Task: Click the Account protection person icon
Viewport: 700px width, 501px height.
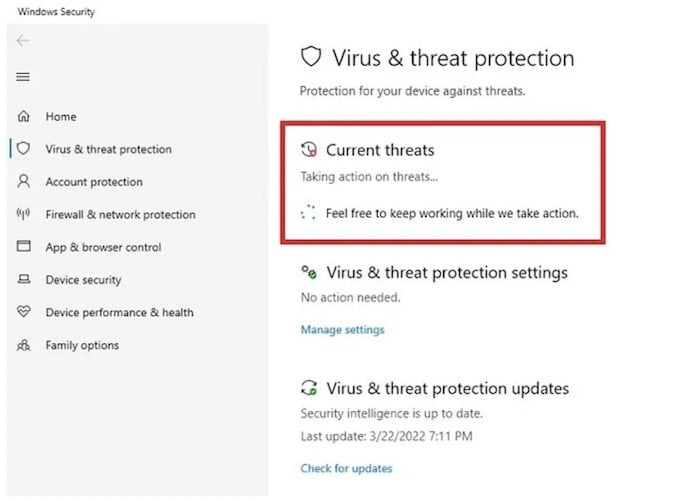Action: point(23,181)
